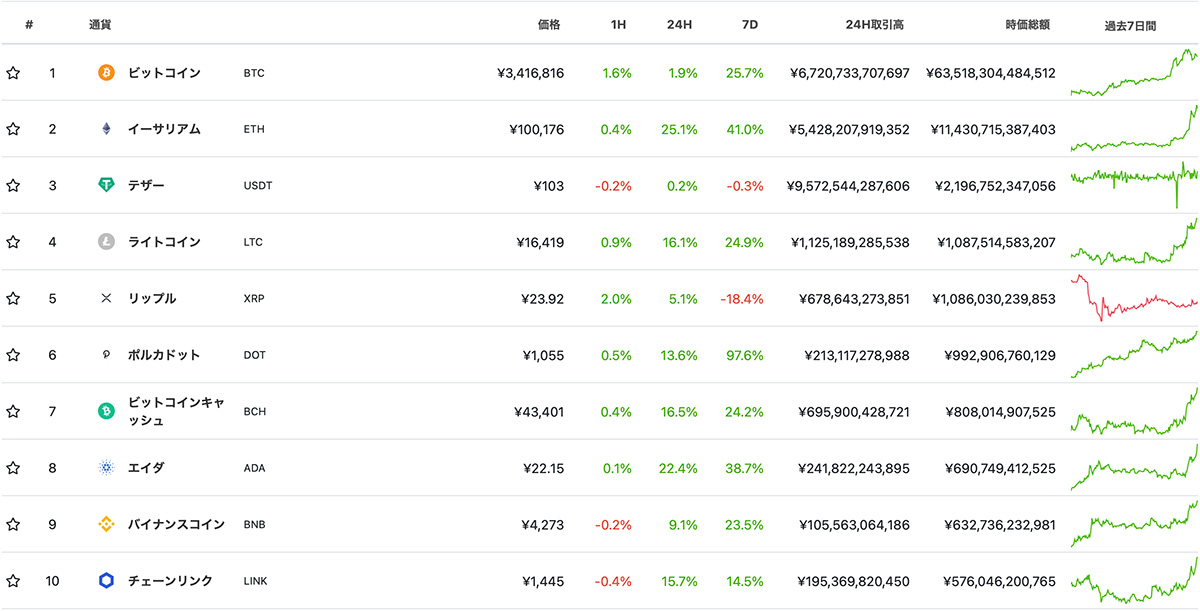View the Cardano ADA 7-day sparkline
The image size is (1200, 611).
(1134, 467)
